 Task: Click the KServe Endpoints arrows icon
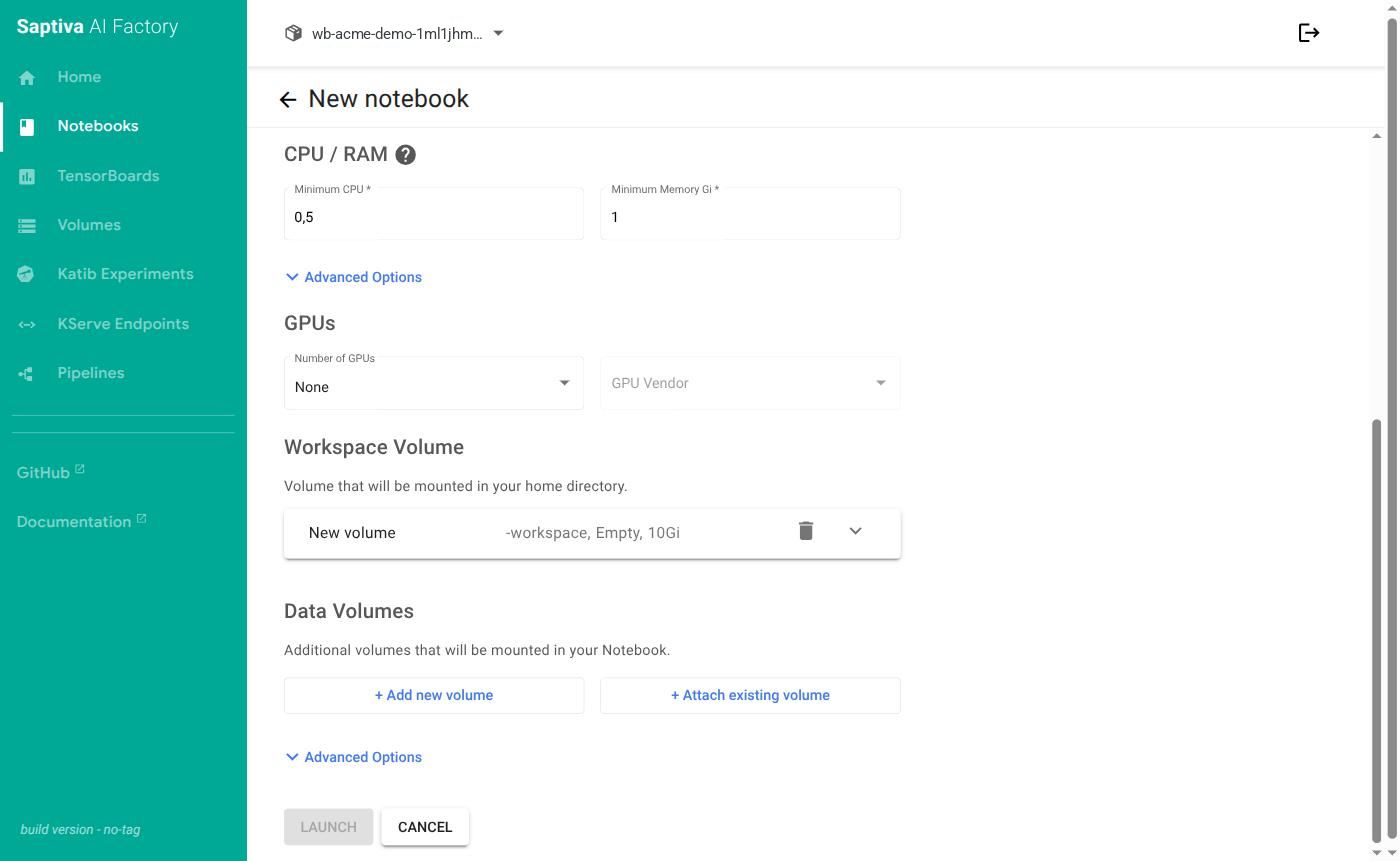pyautogui.click(x=27, y=324)
